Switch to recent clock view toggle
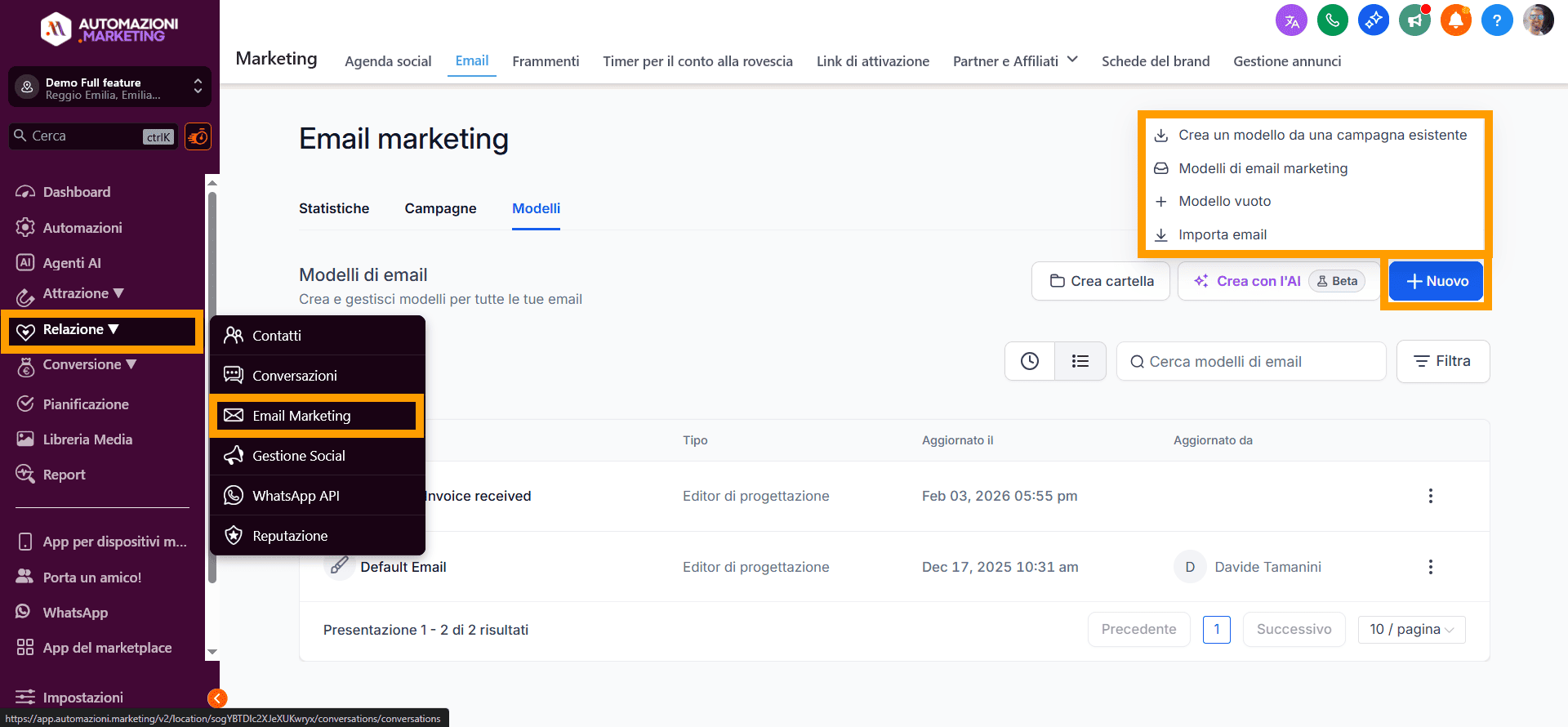The width and height of the screenshot is (1568, 727). [x=1030, y=361]
